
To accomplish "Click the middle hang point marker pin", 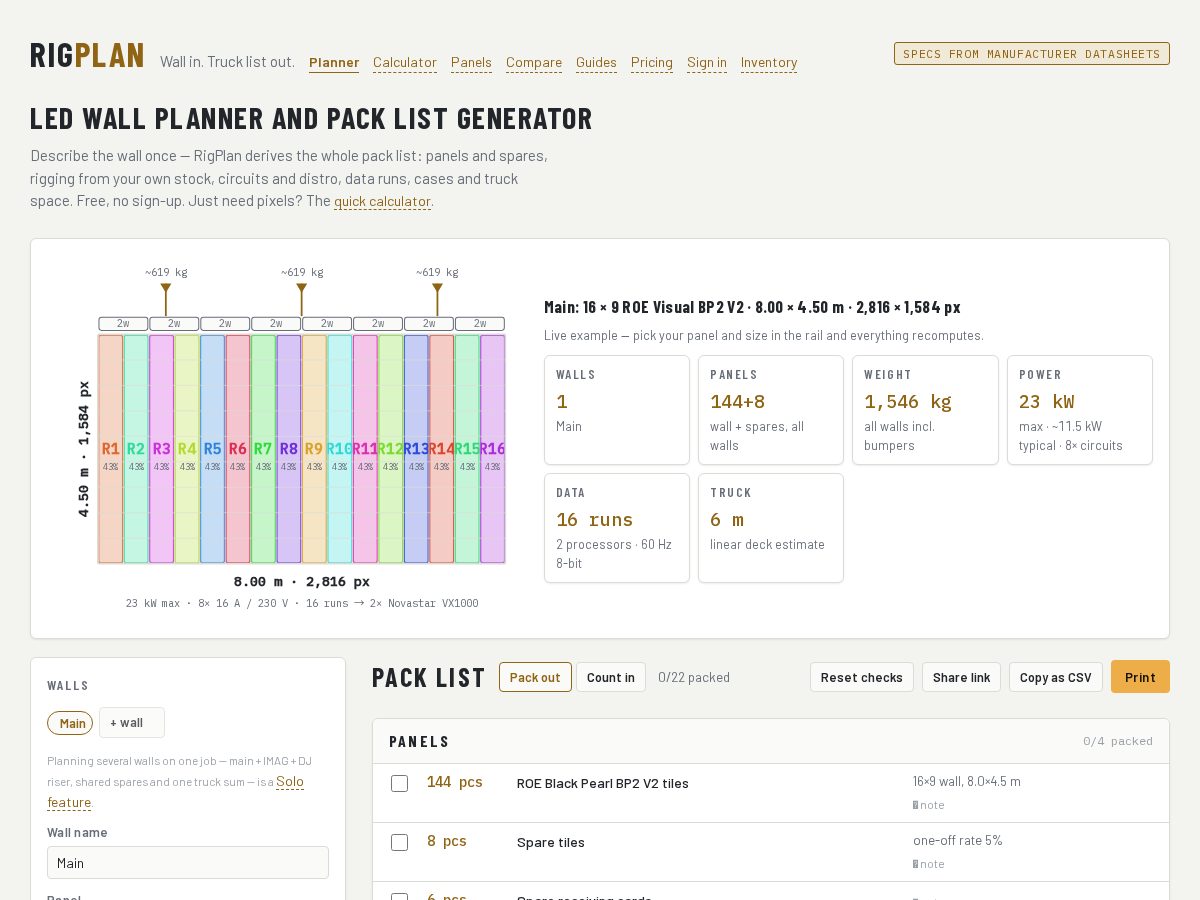I will click(x=301, y=299).
